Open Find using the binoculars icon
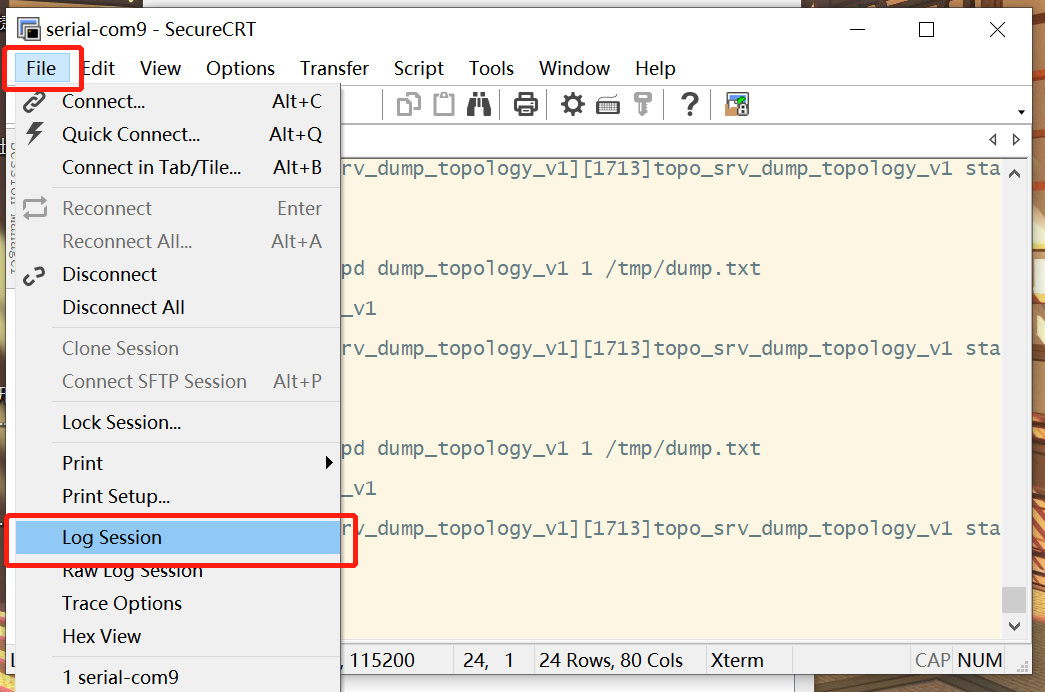Screen dimensions: 1045x692 coord(479,104)
